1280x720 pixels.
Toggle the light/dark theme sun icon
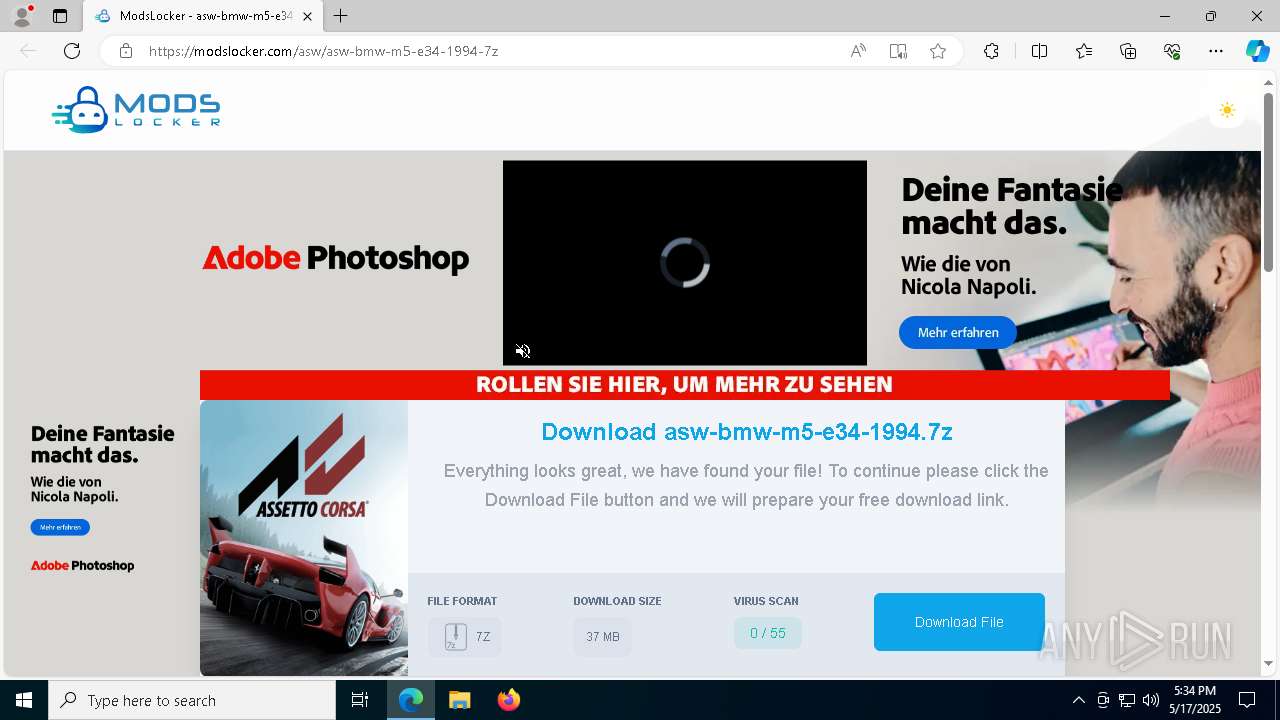tap(1227, 110)
